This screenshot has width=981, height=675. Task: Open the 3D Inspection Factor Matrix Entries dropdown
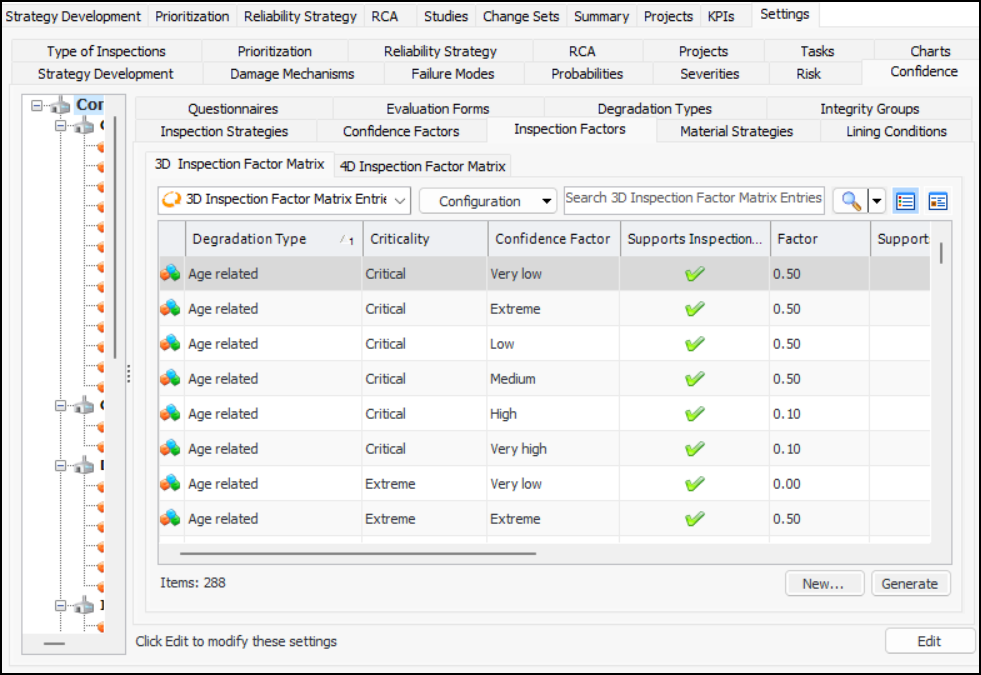284,200
